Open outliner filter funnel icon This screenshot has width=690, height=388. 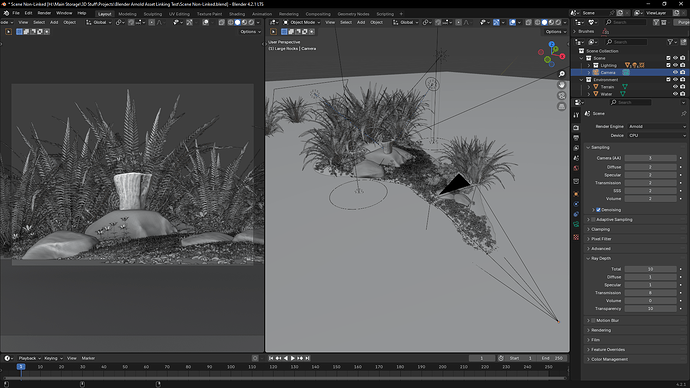point(670,42)
